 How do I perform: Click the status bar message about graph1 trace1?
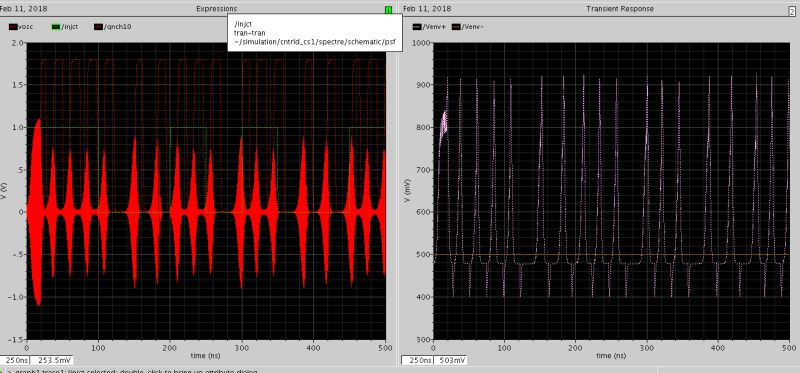(136, 370)
